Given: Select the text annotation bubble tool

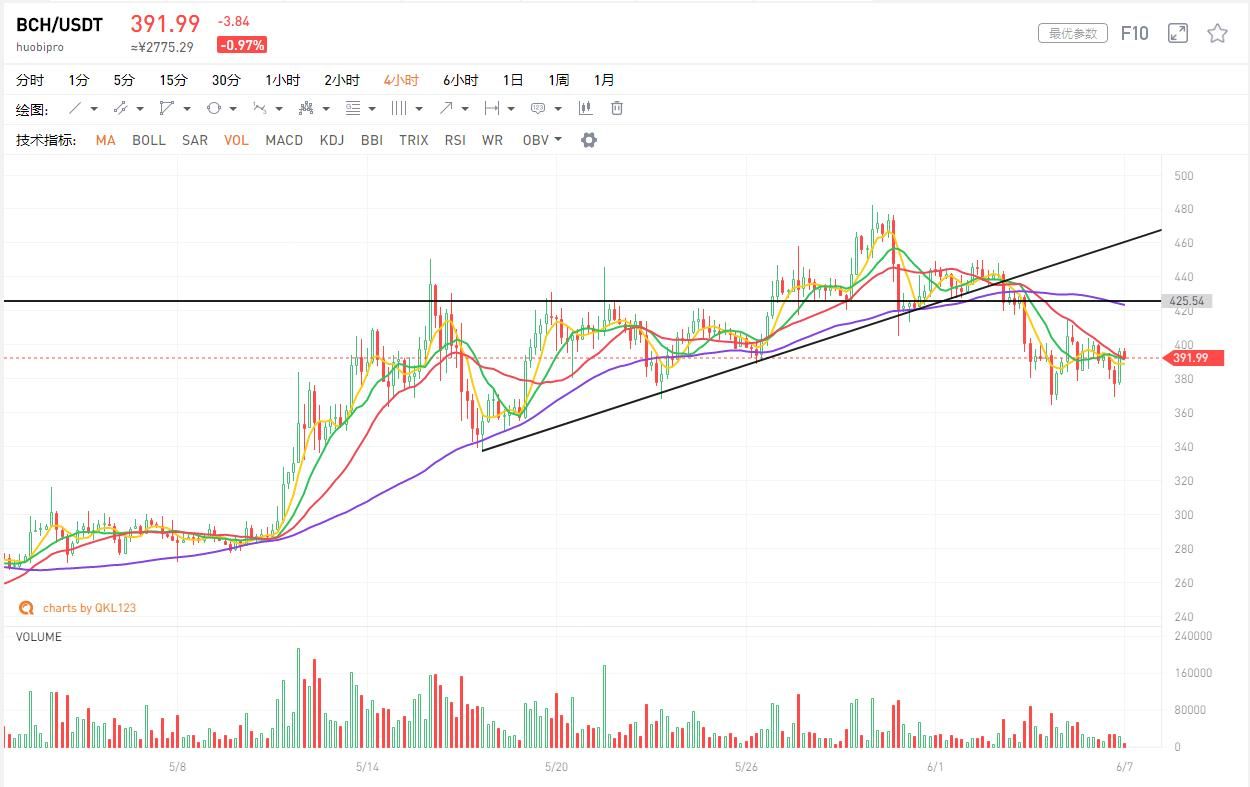Looking at the screenshot, I should (x=538, y=108).
